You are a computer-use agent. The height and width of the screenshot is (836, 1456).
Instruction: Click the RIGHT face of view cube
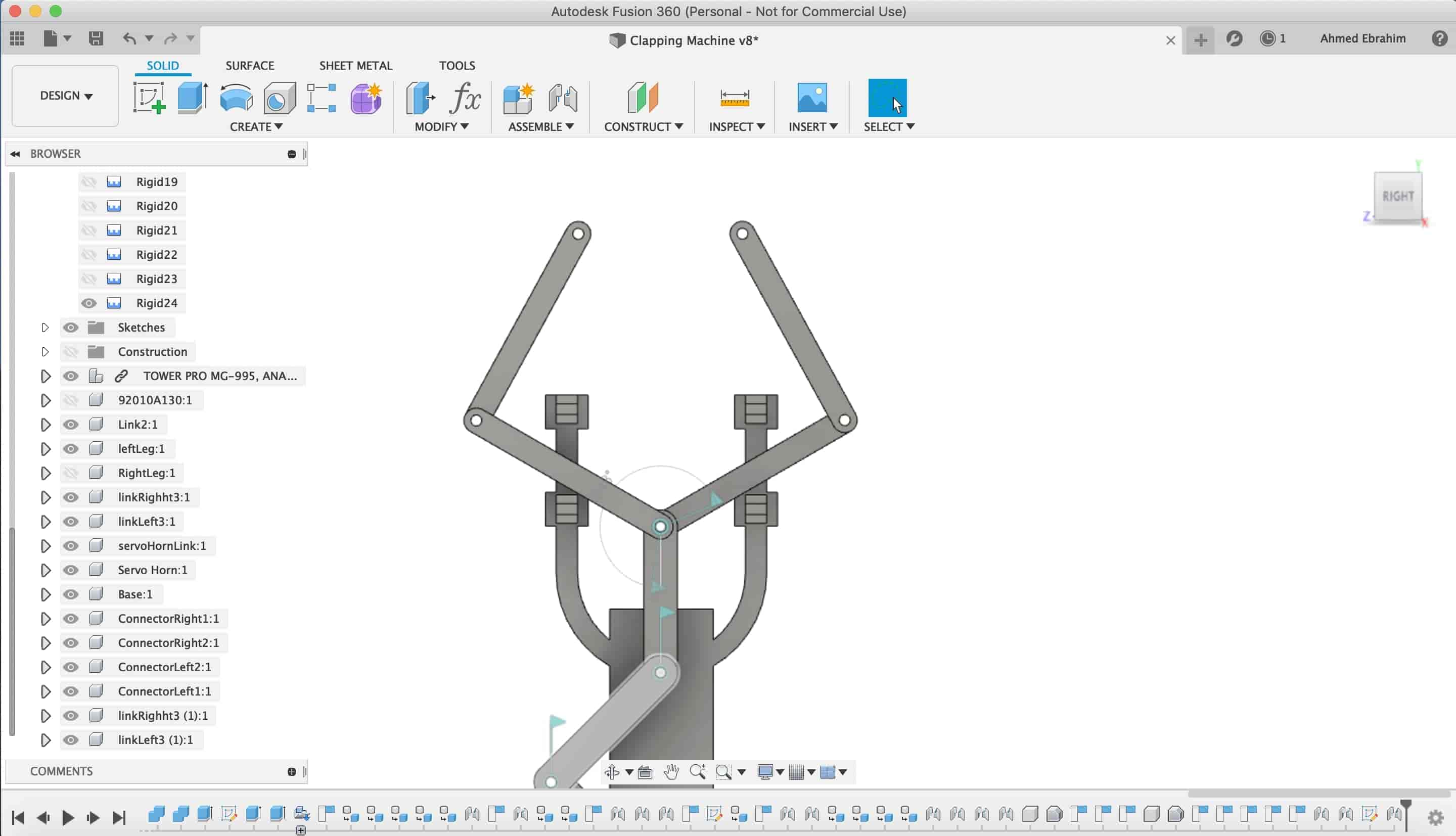(1397, 197)
